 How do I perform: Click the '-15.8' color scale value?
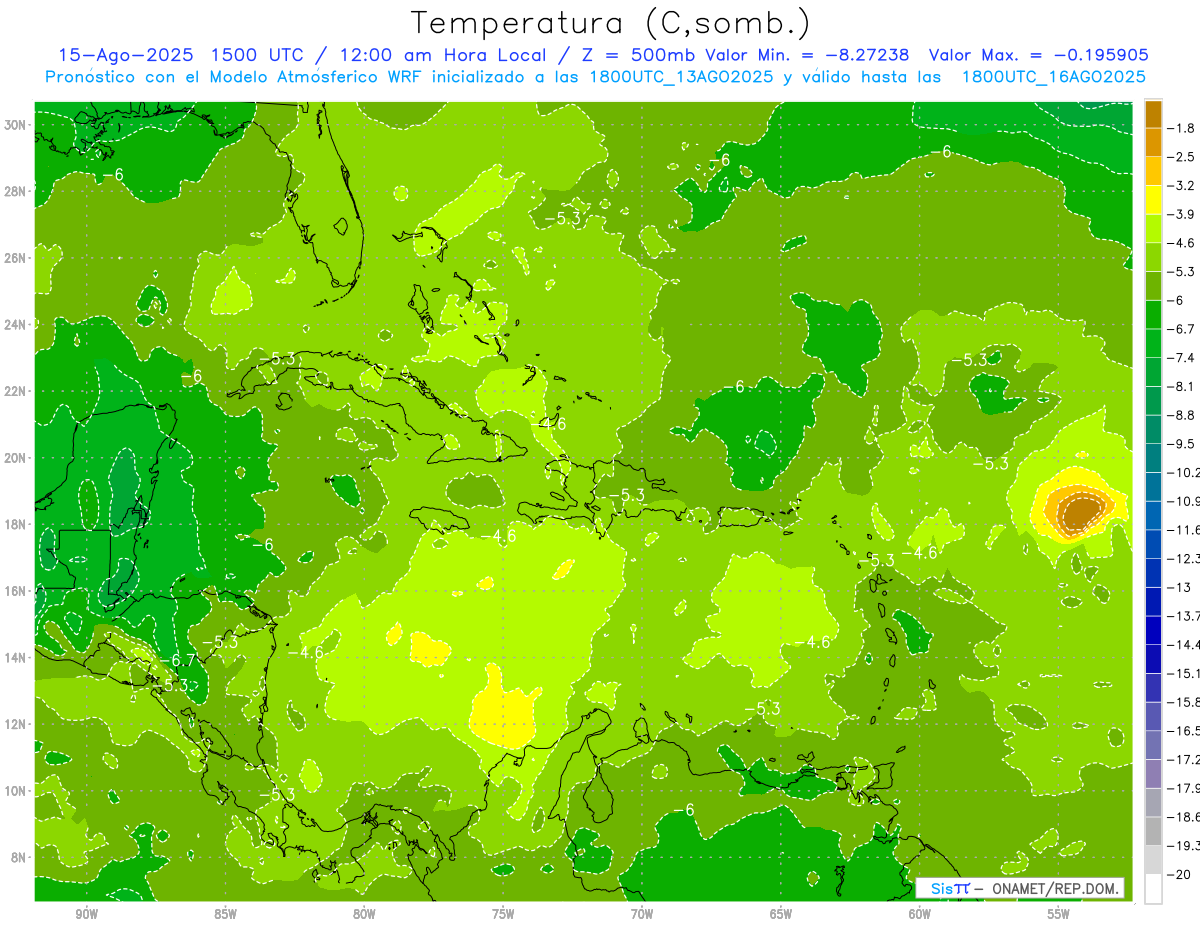(x=1184, y=702)
